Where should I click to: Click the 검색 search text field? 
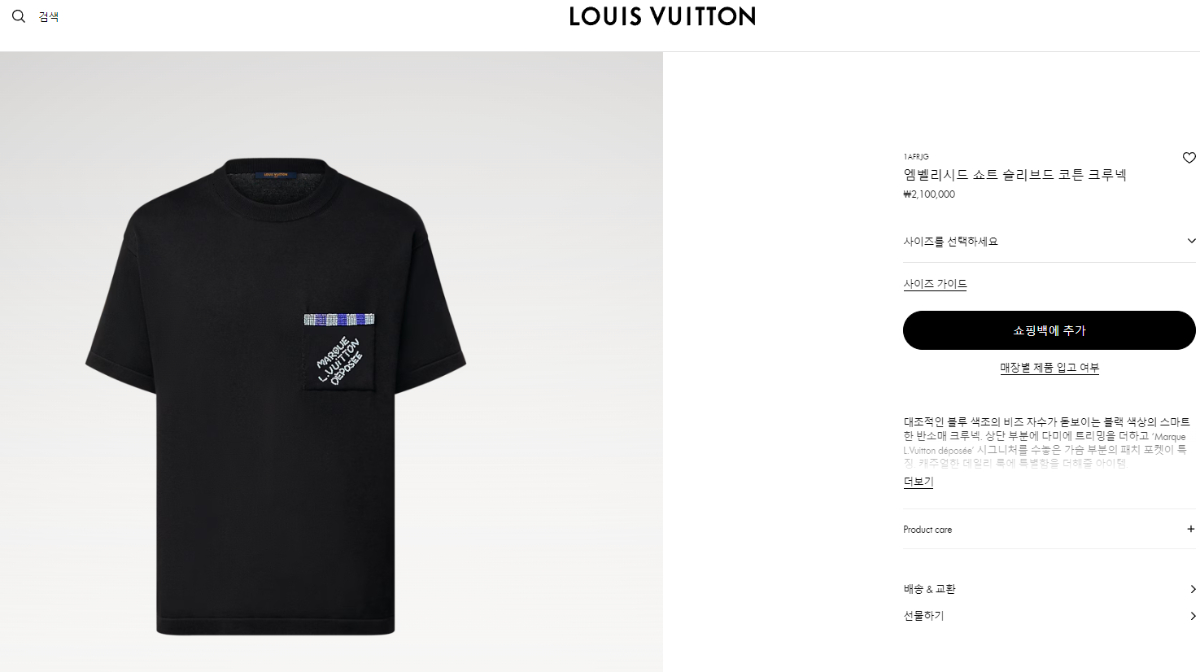point(49,17)
